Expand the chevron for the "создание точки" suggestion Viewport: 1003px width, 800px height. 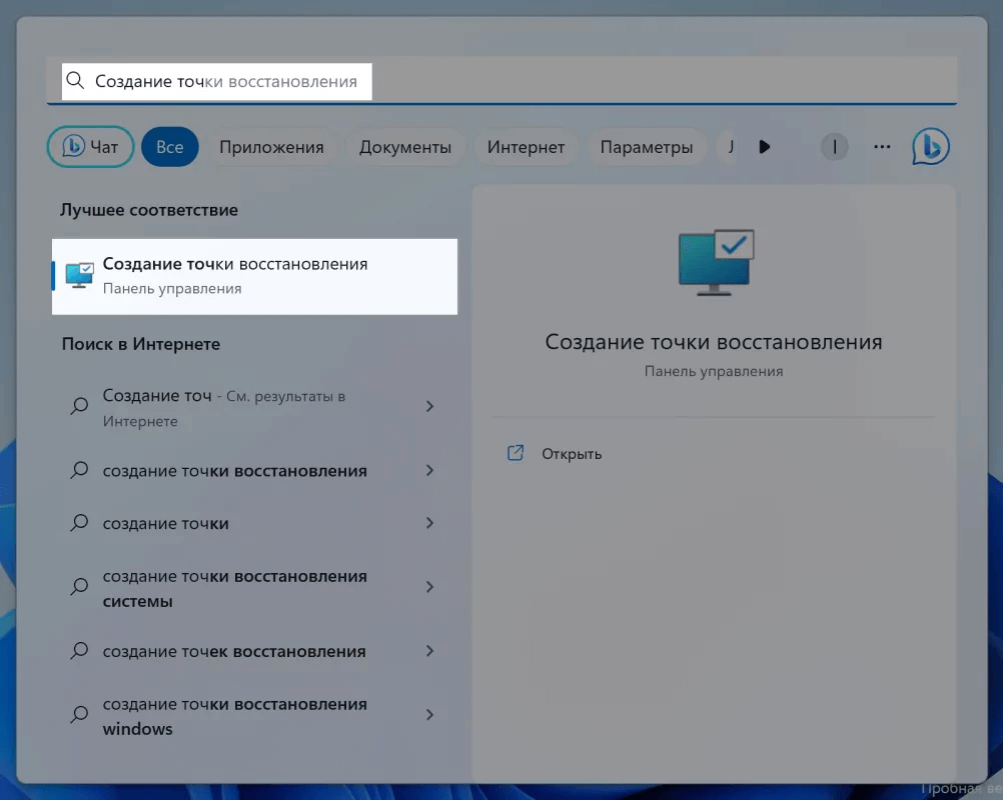click(430, 523)
